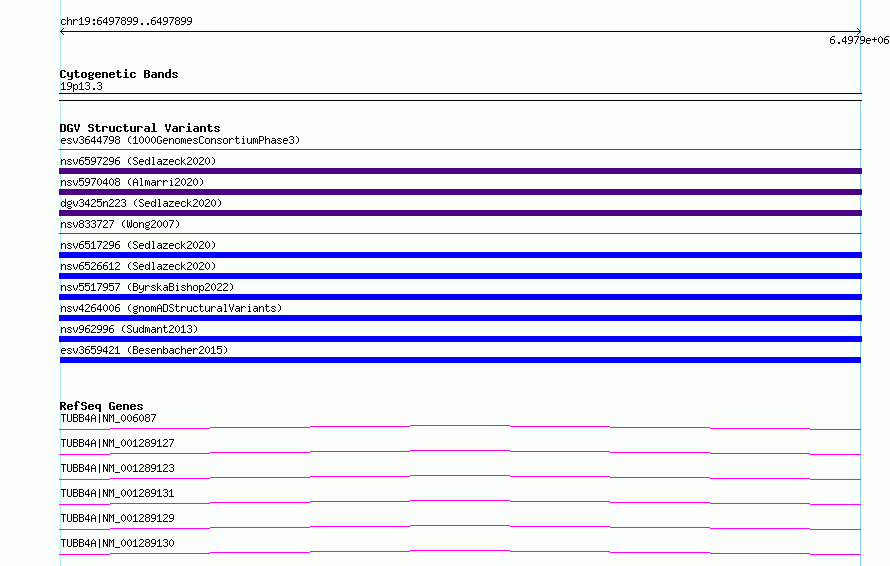Select the Cytogenetic Bands track heading
This screenshot has height=566, width=890.
pos(119,74)
